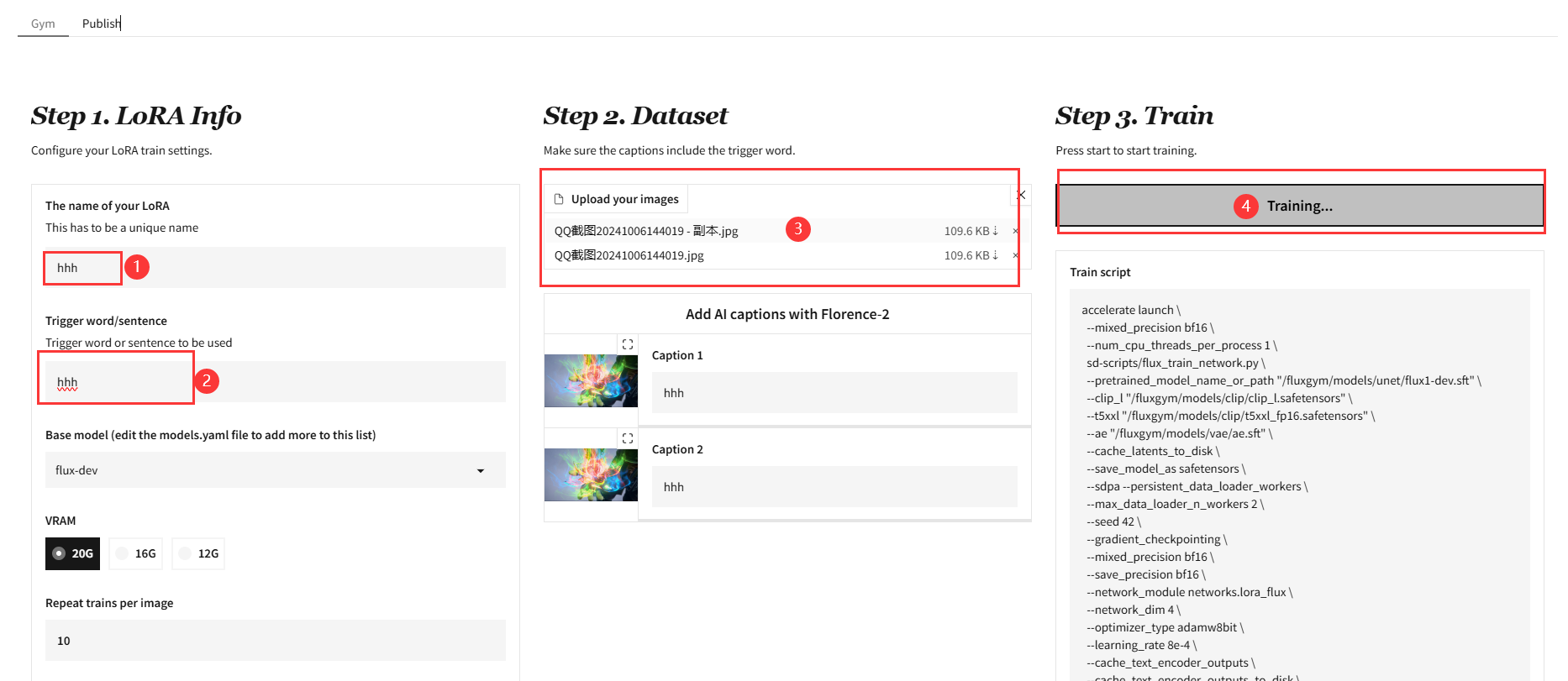The width and height of the screenshot is (1568, 681).
Task: Expand the Caption 2 image to fullscreen
Action: point(627,438)
